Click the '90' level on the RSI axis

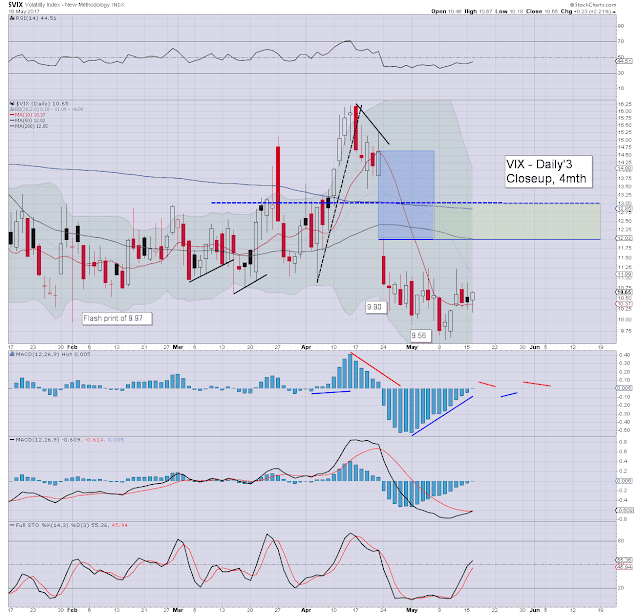pyautogui.click(x=621, y=26)
